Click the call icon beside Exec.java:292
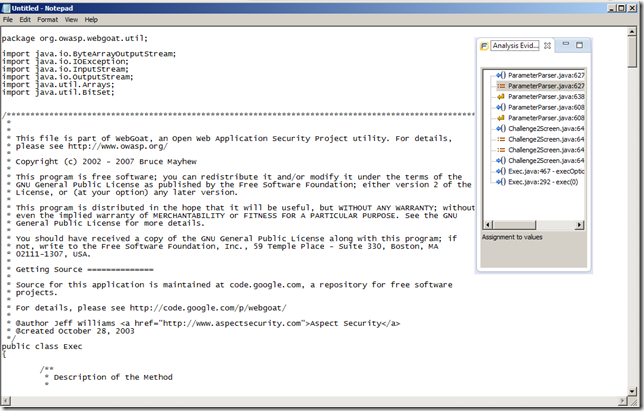The height and width of the screenshot is (411, 644). click(x=501, y=182)
